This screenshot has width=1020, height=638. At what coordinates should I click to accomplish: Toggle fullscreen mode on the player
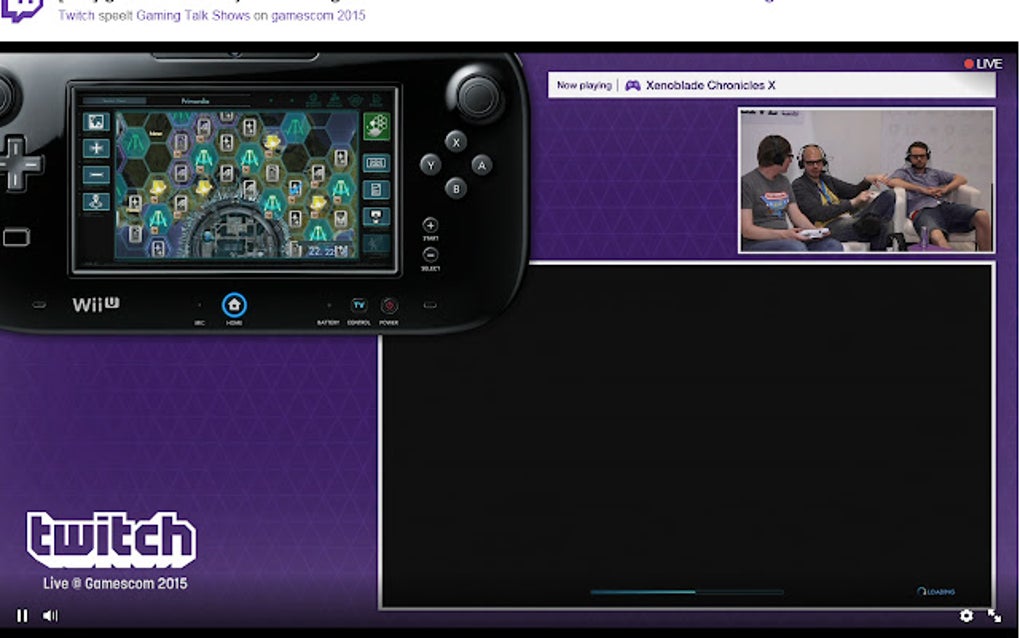[995, 617]
